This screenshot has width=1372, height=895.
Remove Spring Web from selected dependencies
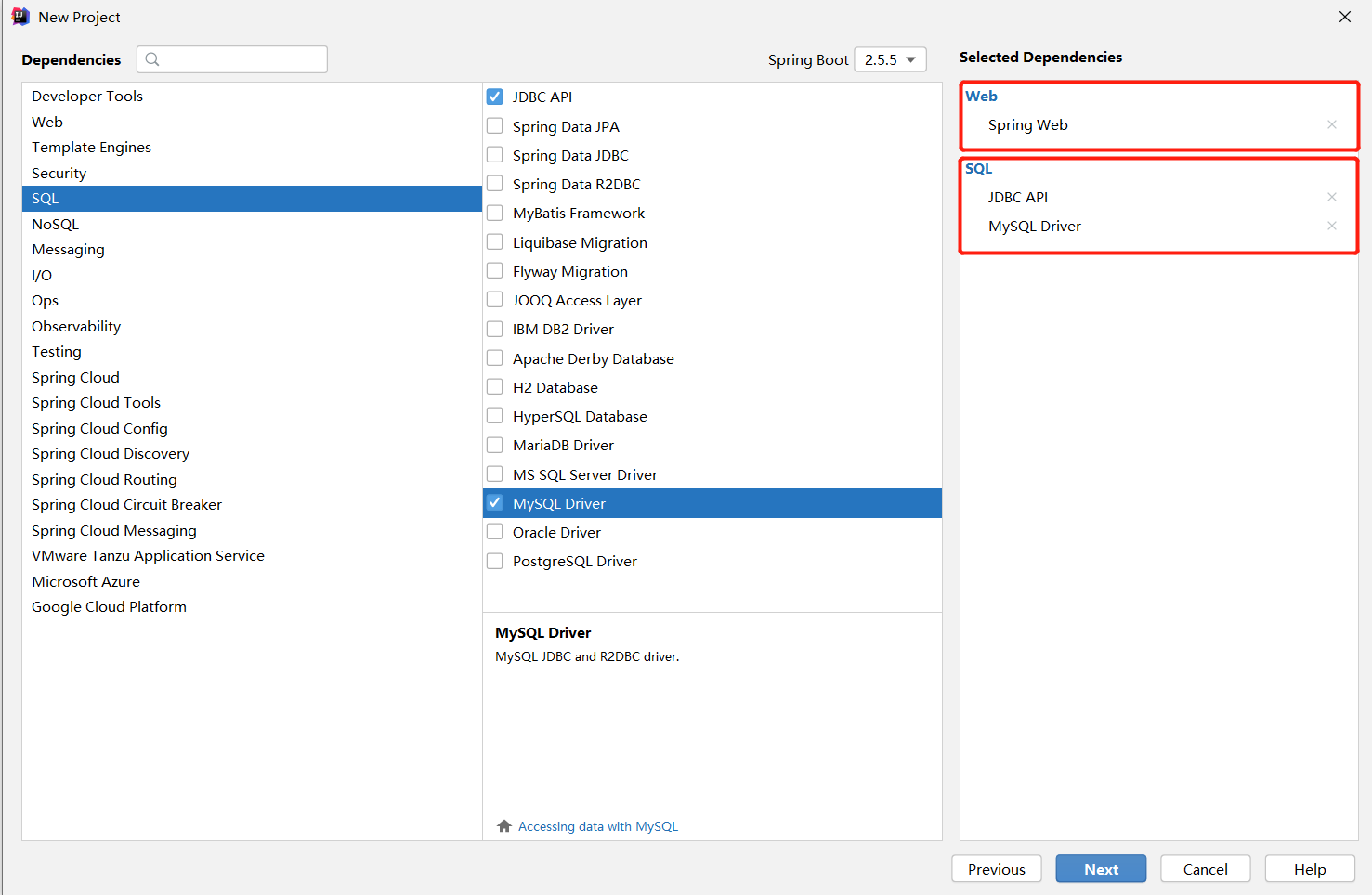pos(1331,124)
